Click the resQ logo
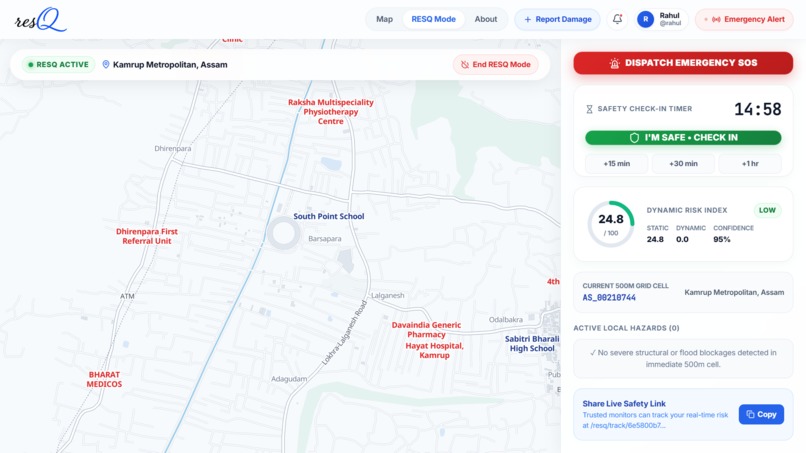This screenshot has width=806, height=453. (41, 20)
